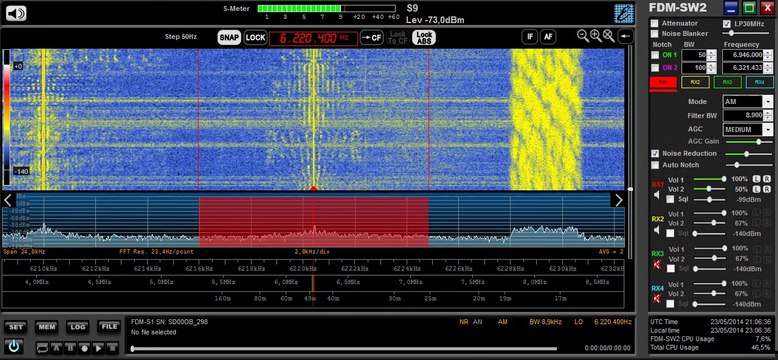Unmute RX4 via crossed speaker icon
The height and width of the screenshot is (360, 778).
657,299
